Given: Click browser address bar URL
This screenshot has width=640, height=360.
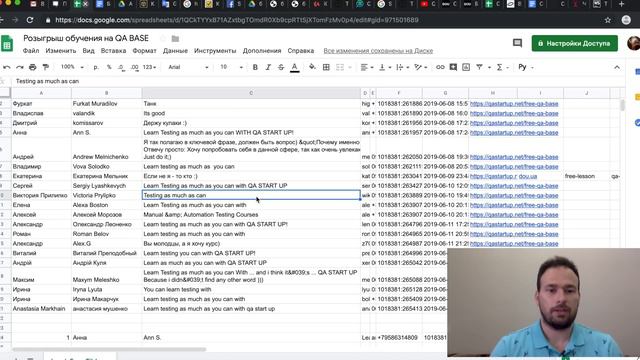Looking at the screenshot, I should (x=237, y=20).
